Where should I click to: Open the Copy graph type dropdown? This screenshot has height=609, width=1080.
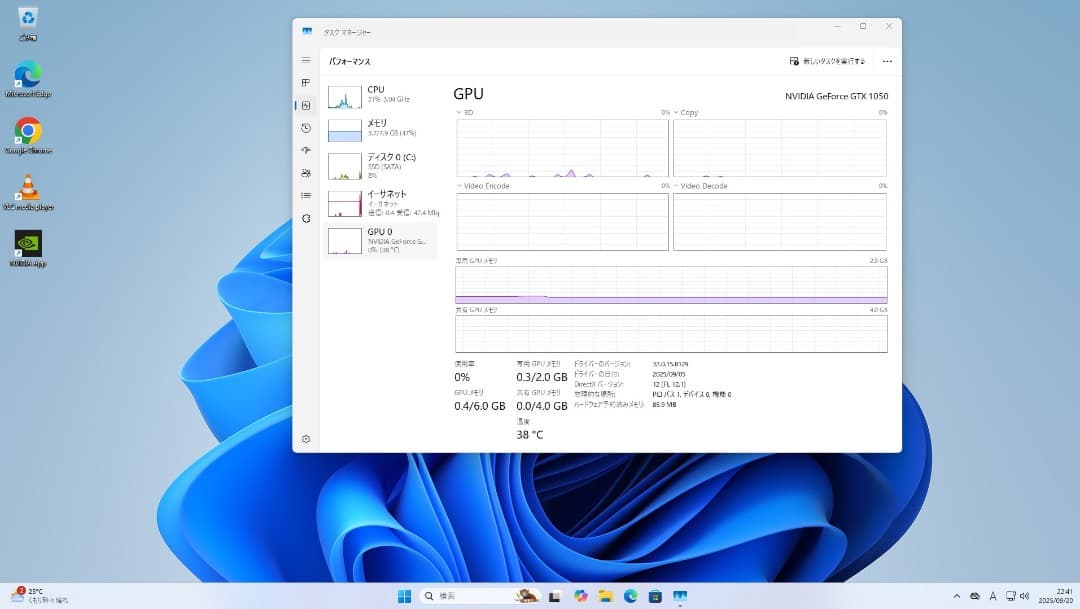point(684,112)
